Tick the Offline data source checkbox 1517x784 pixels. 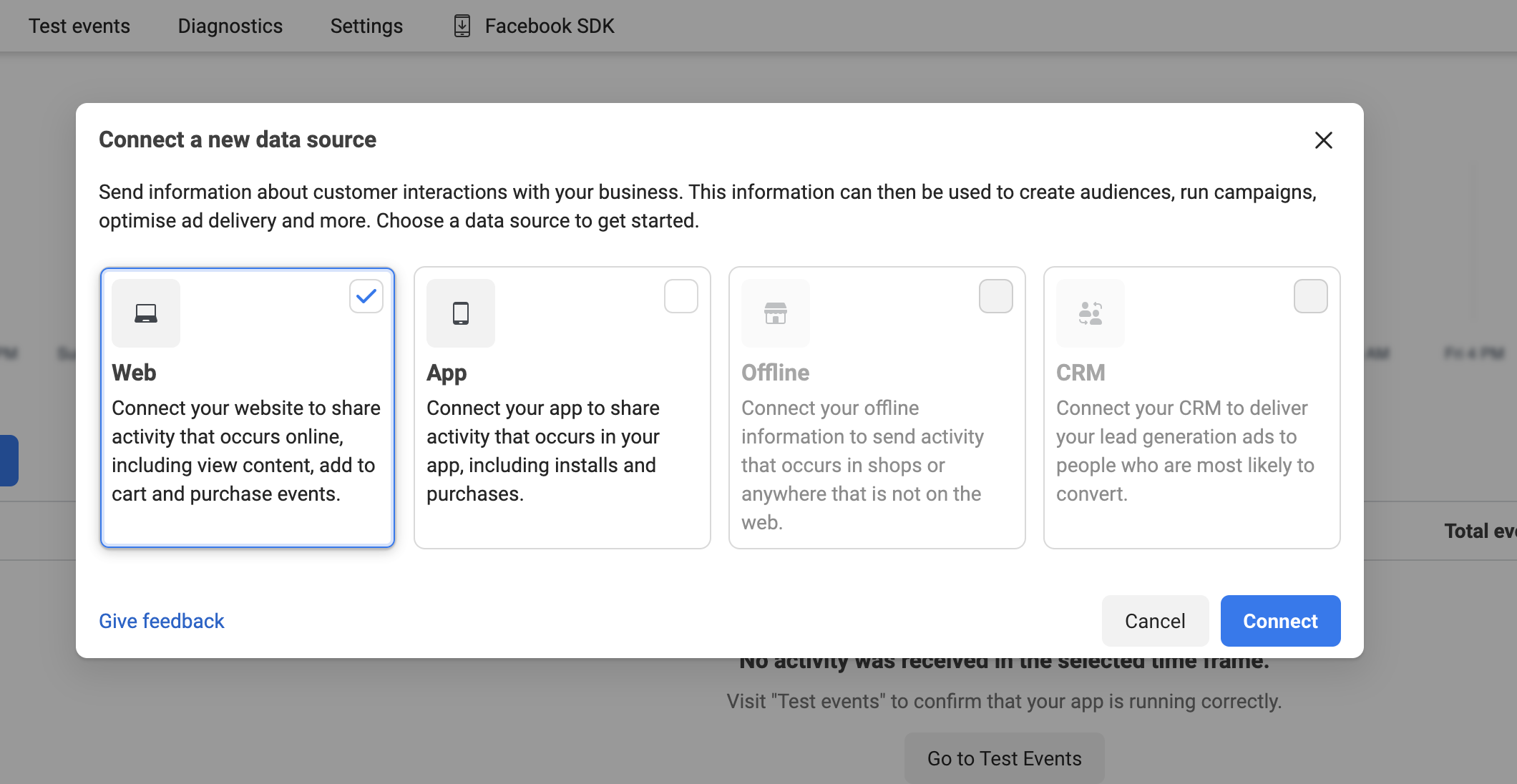tap(996, 296)
